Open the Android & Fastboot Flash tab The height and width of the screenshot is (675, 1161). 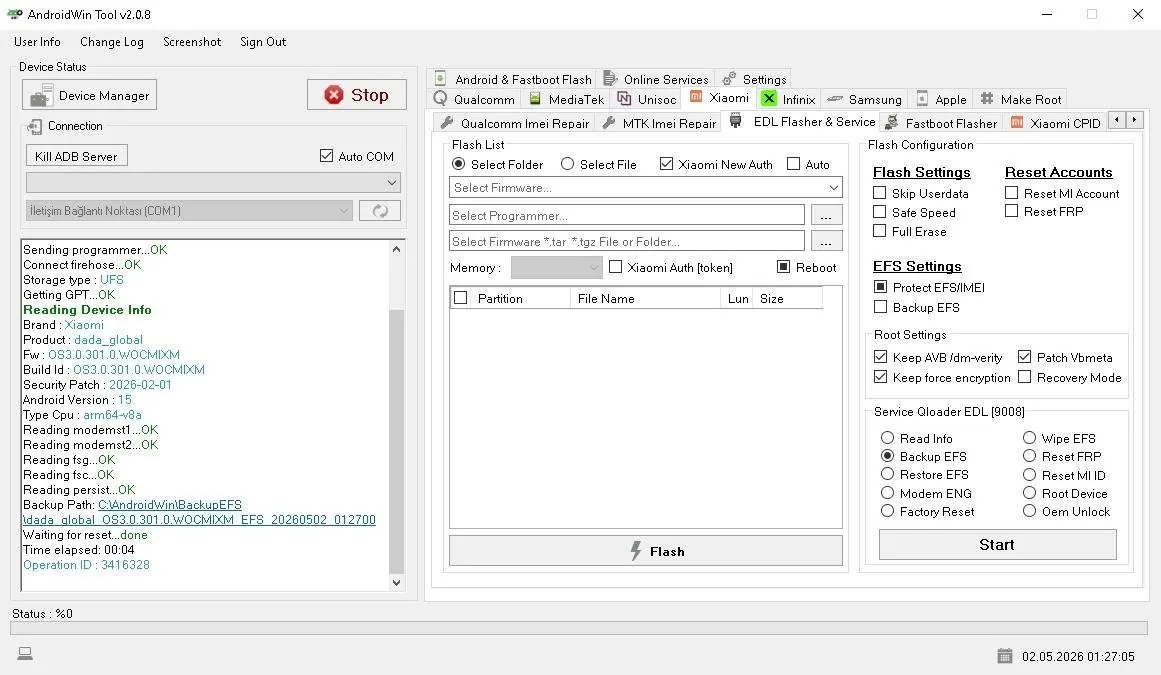pyautogui.click(x=513, y=79)
